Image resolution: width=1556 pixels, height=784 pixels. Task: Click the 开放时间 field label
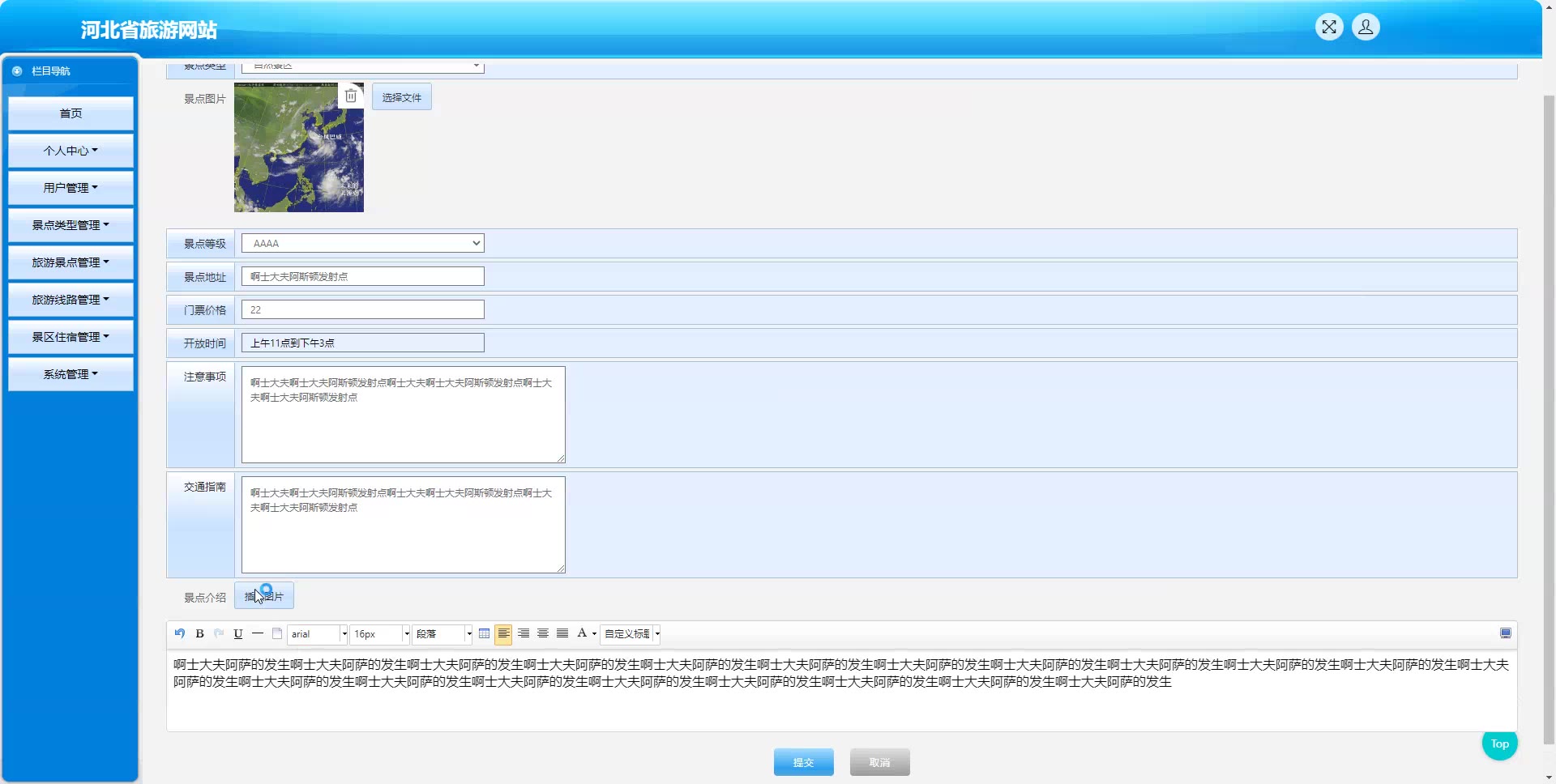tap(205, 343)
